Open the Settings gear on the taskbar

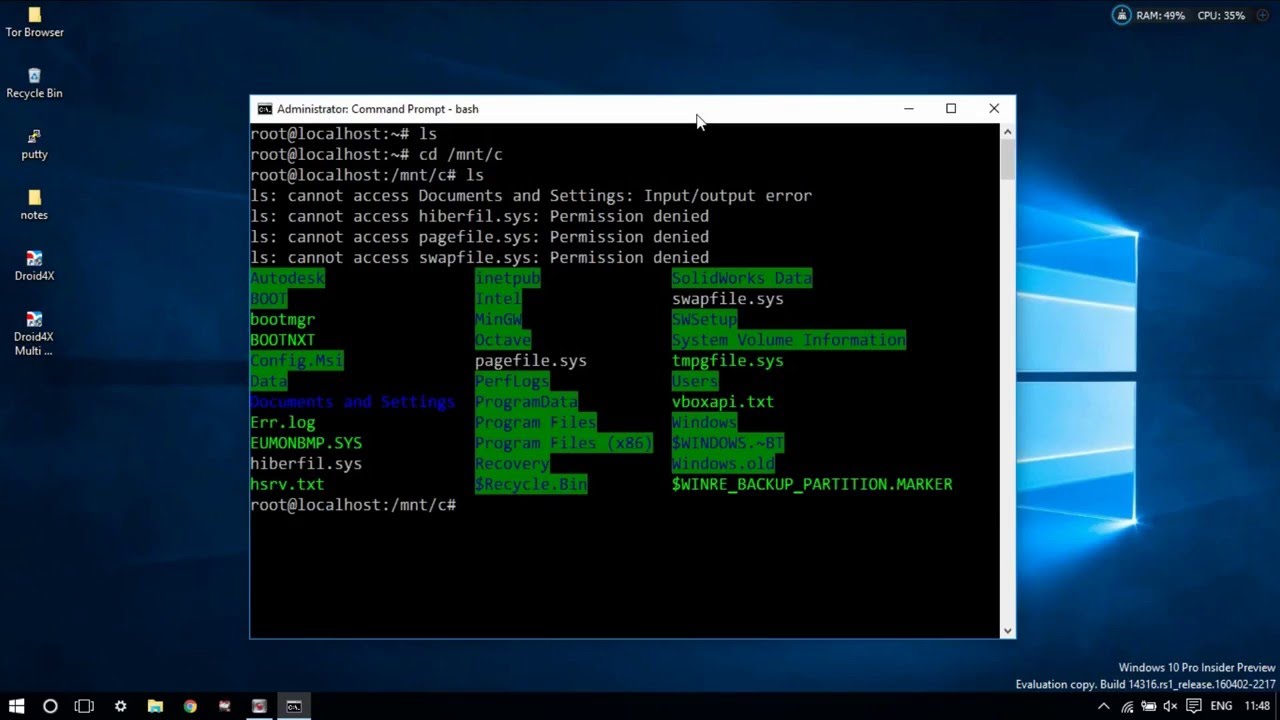[x=120, y=706]
